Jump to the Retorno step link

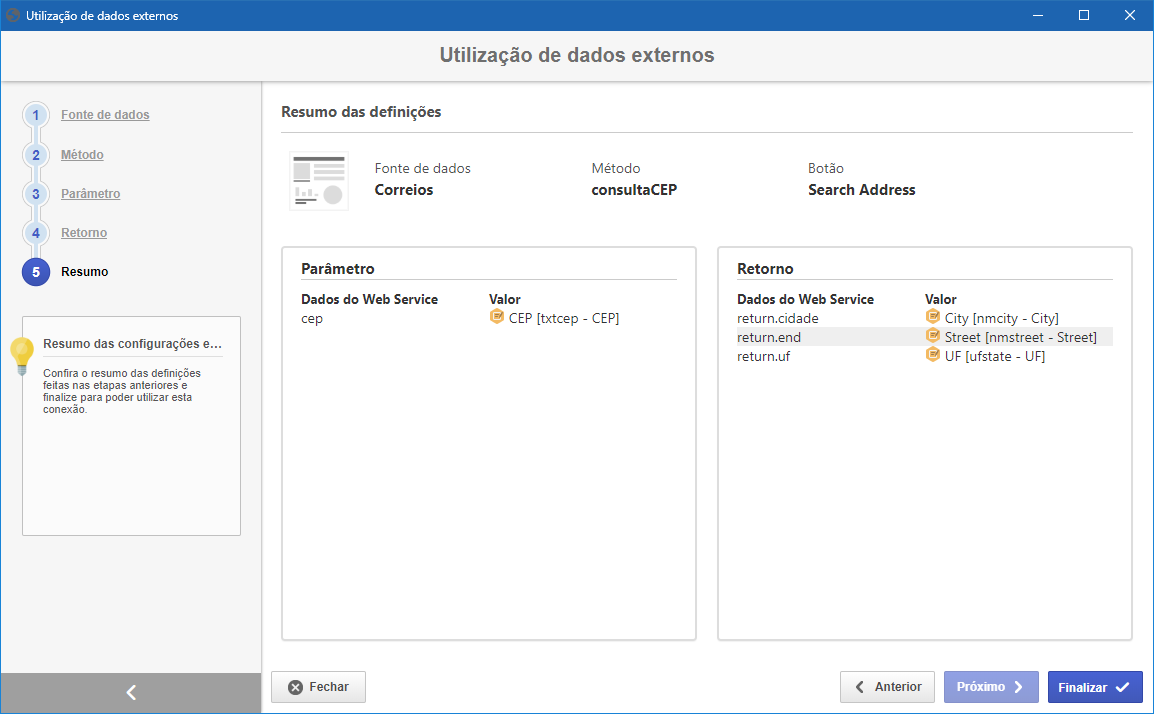[x=84, y=233]
